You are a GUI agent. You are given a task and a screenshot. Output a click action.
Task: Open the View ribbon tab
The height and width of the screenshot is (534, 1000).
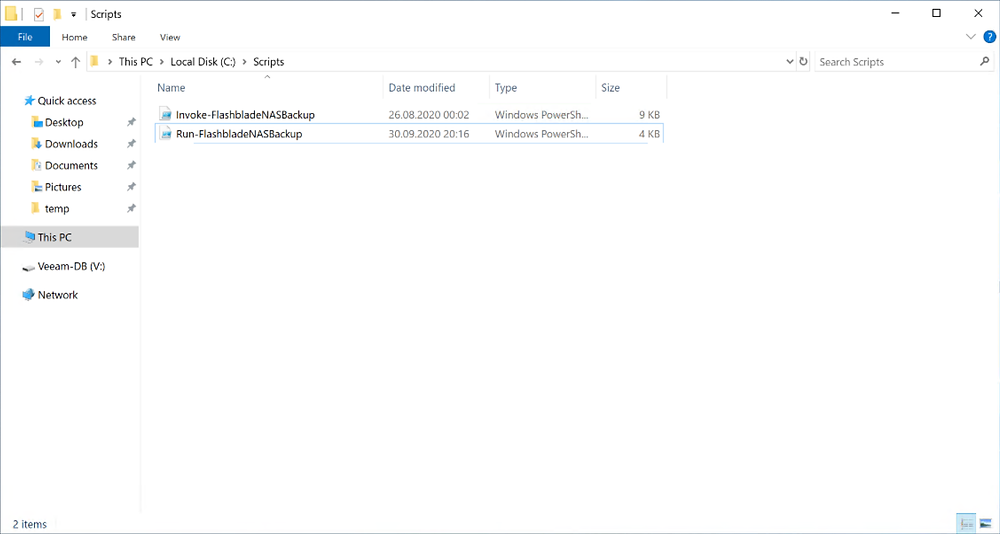(x=170, y=37)
